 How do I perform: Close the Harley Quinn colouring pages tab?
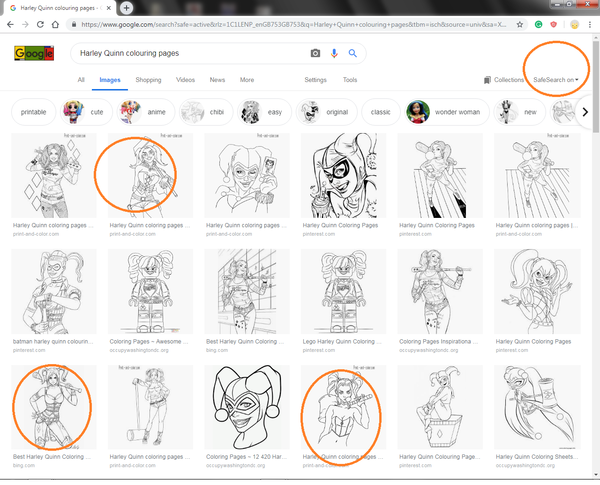109,8
